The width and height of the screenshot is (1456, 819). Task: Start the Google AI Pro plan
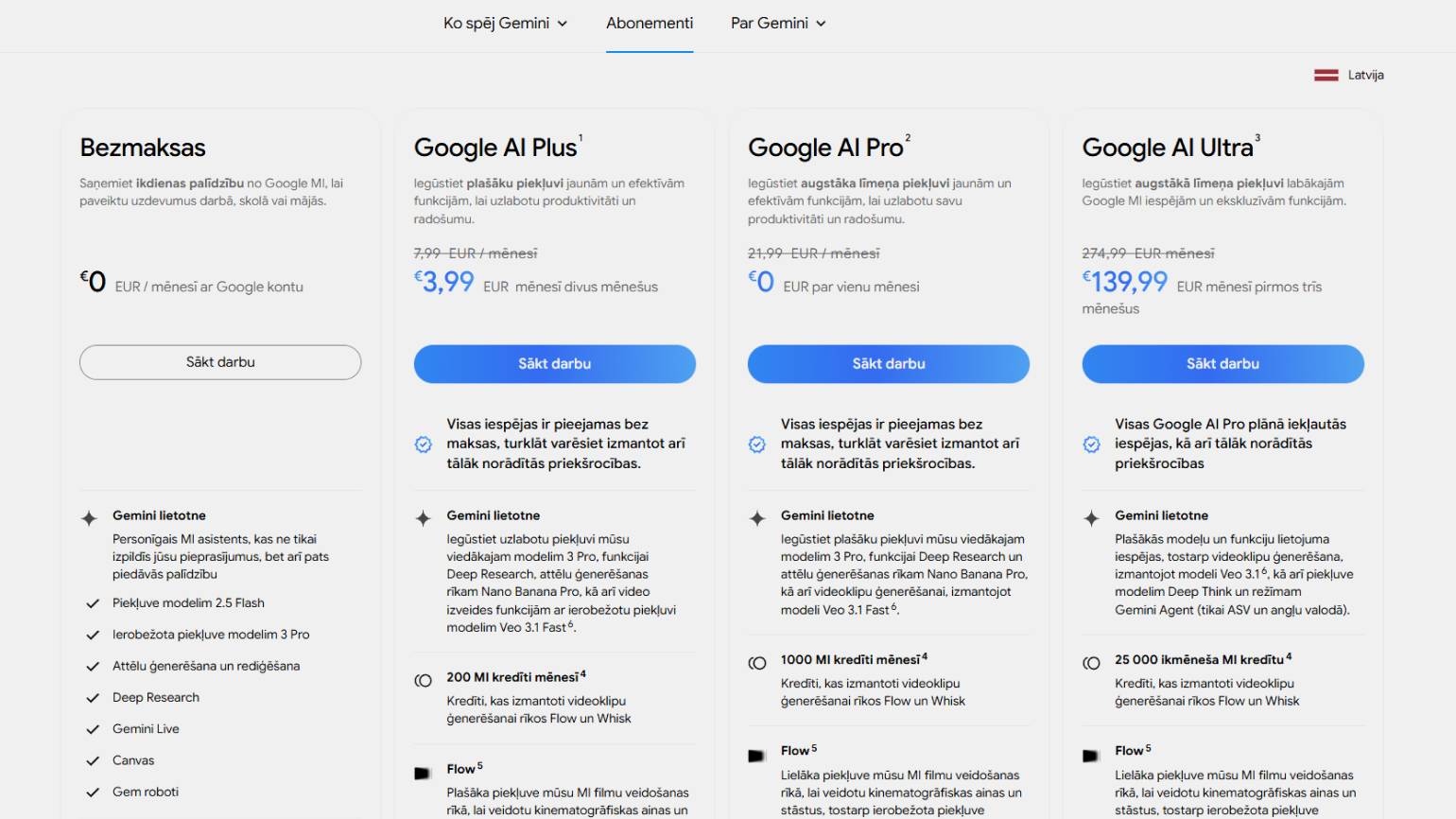(x=889, y=364)
